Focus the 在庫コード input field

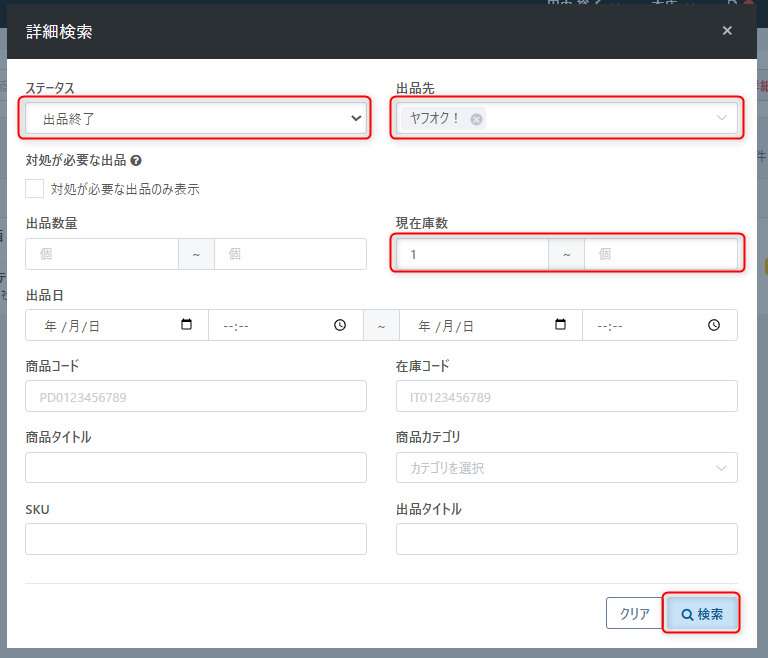567,396
